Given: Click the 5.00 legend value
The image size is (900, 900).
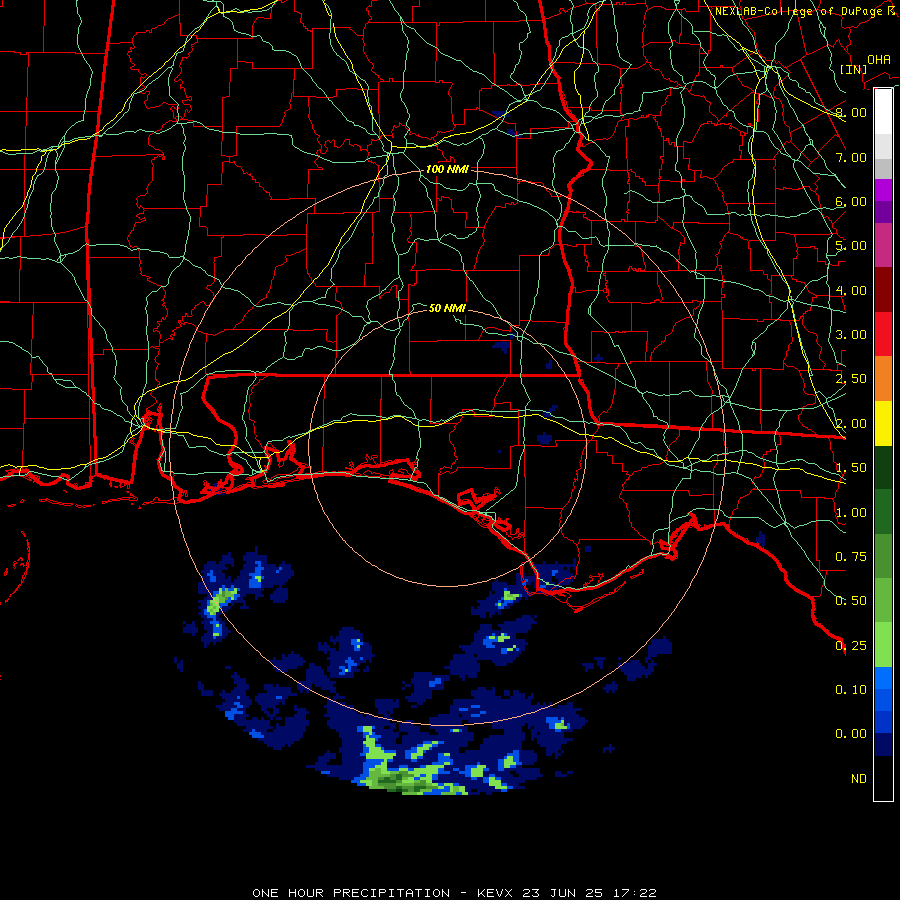Looking at the screenshot, I should tap(851, 246).
